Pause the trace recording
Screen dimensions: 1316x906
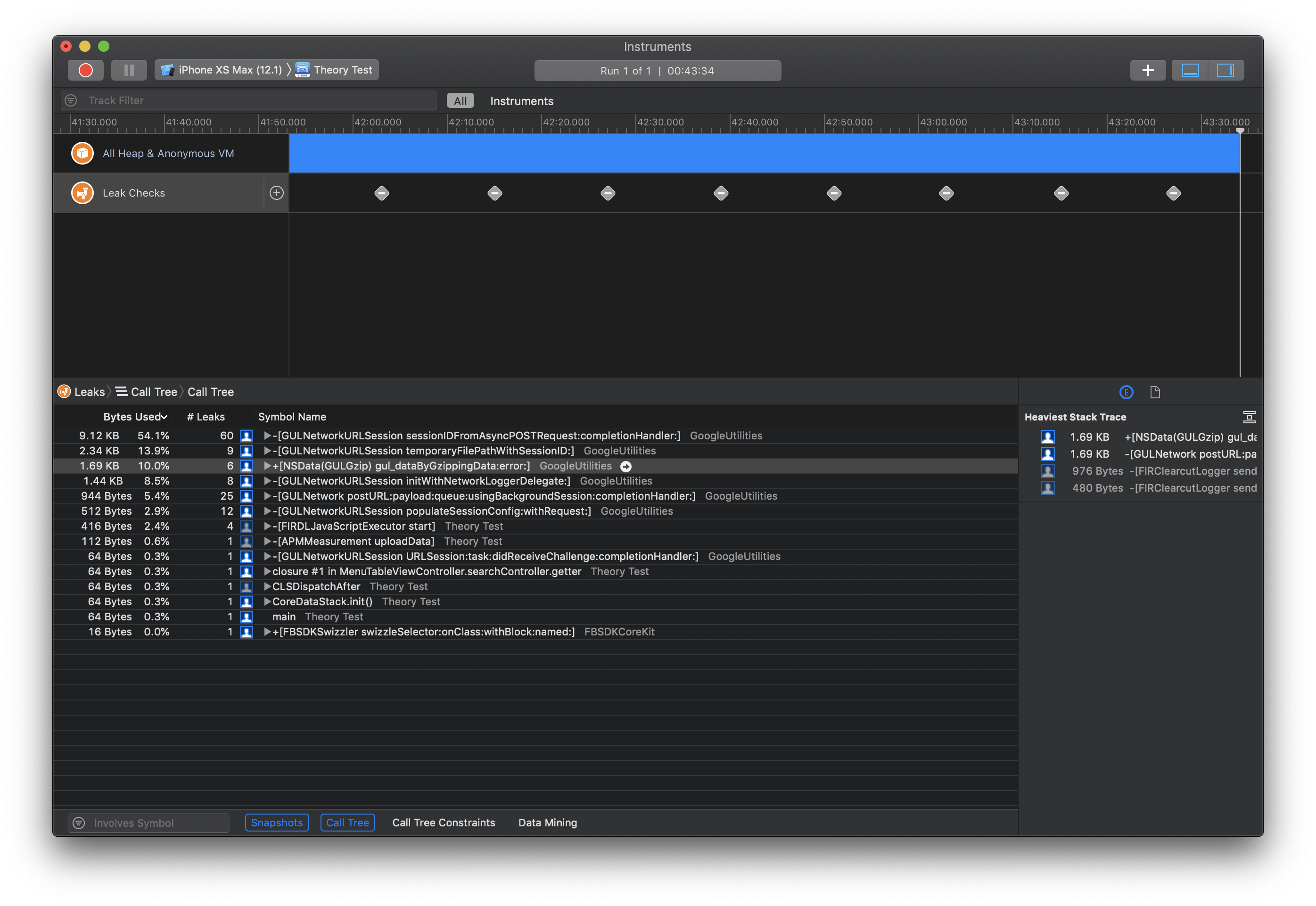[129, 70]
